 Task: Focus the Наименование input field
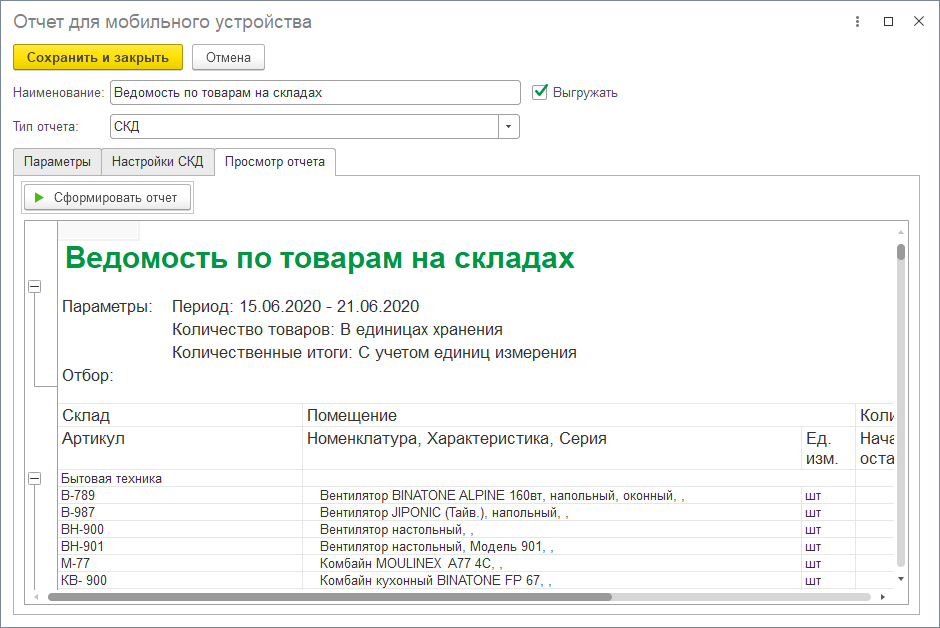tap(315, 92)
